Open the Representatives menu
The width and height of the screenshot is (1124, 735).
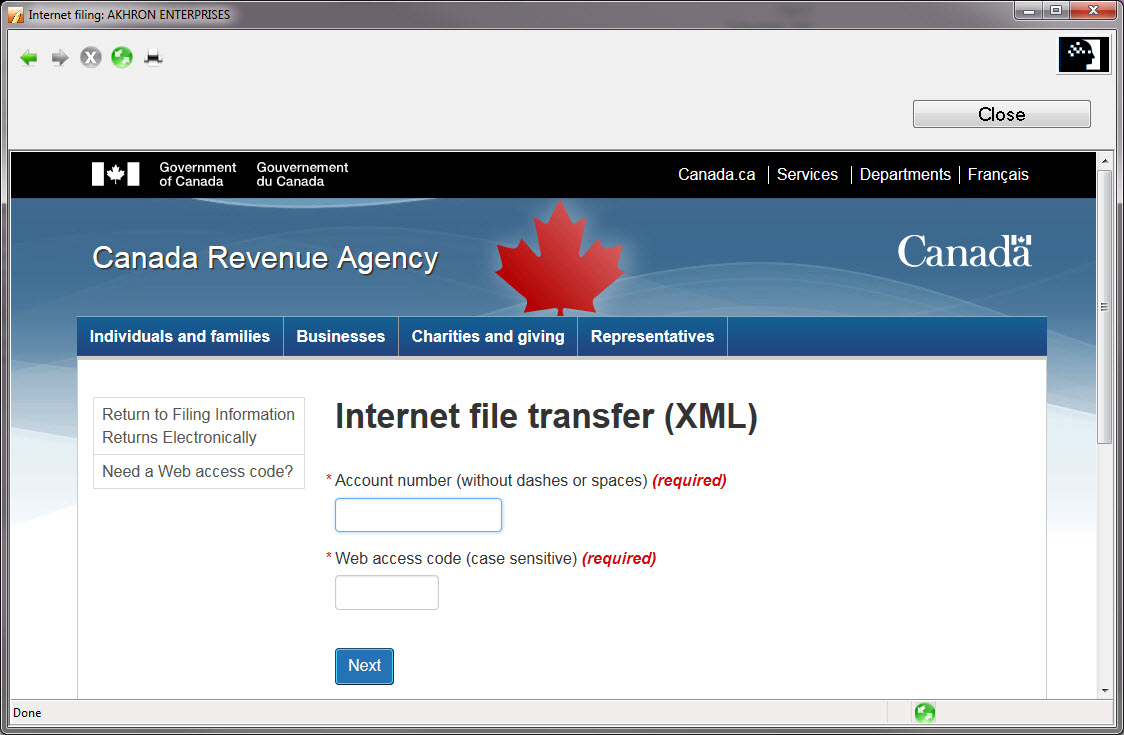[652, 336]
